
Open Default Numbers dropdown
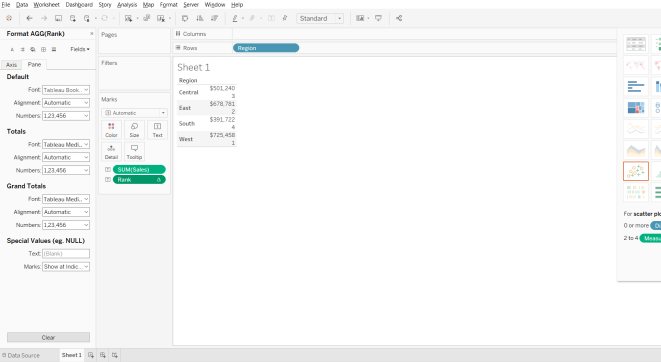point(66,115)
